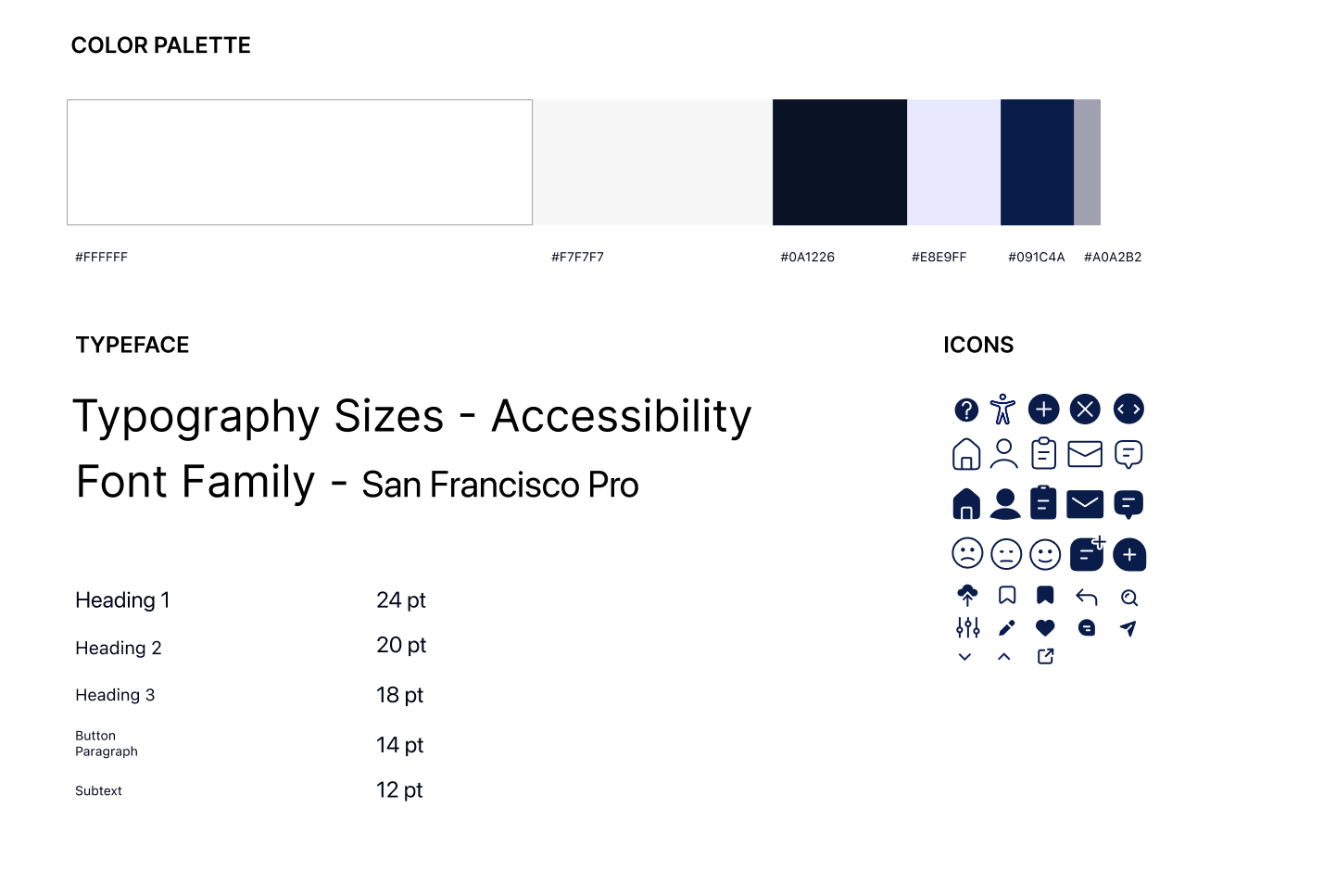Screen dimensions: 1336x896
Task: Click the chevron up arrow
Action: pyautogui.click(x=1004, y=657)
